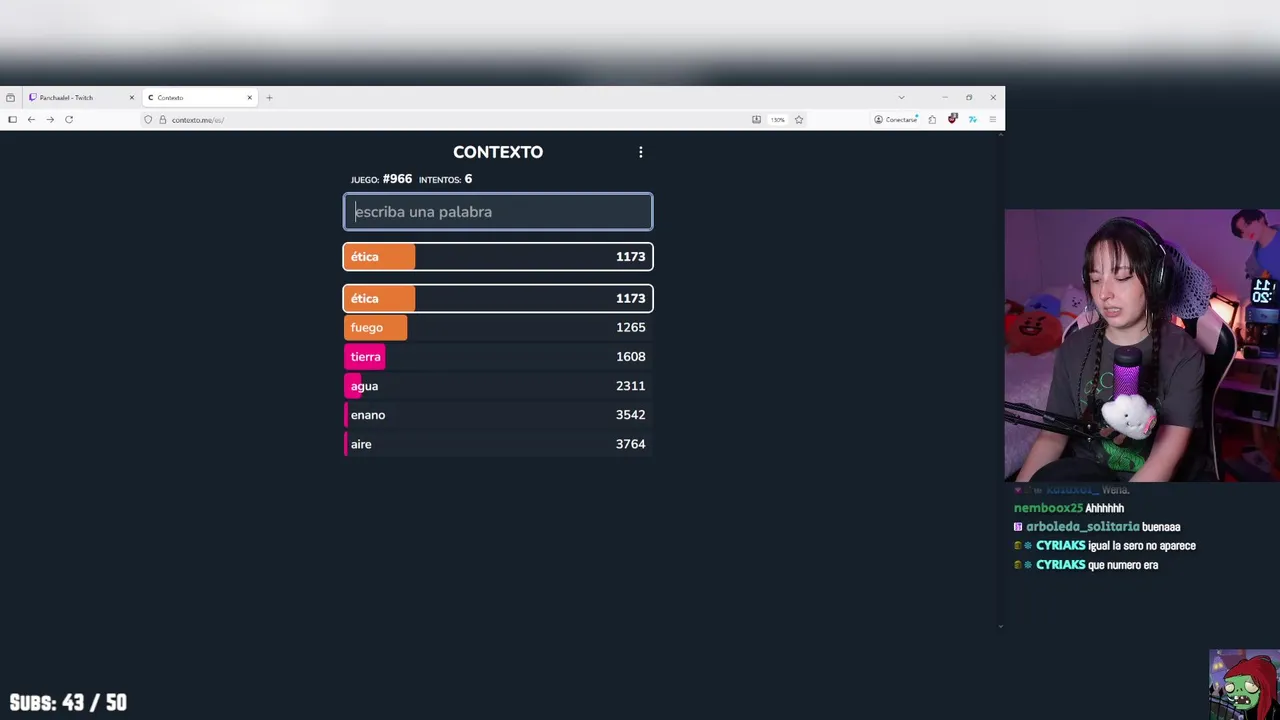Screen dimensions: 1280x720
Task: Click the CONTEXTO title heading
Action: click(x=498, y=152)
